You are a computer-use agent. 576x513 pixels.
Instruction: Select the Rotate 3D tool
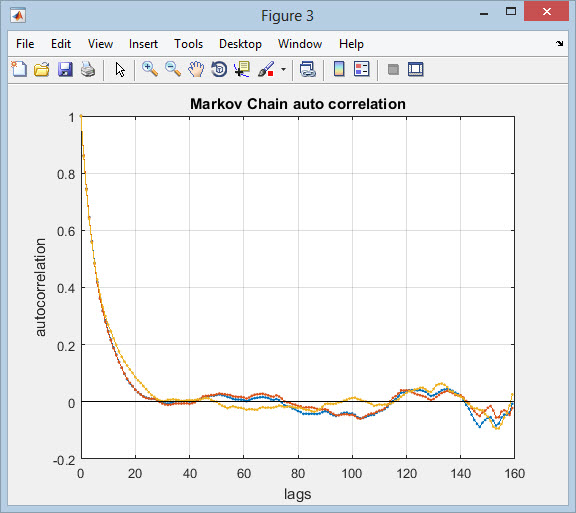(219, 69)
